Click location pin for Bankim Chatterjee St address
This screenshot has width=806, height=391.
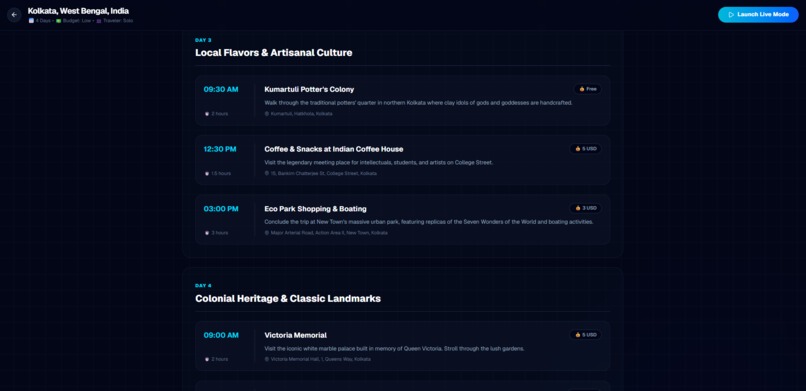click(x=267, y=174)
